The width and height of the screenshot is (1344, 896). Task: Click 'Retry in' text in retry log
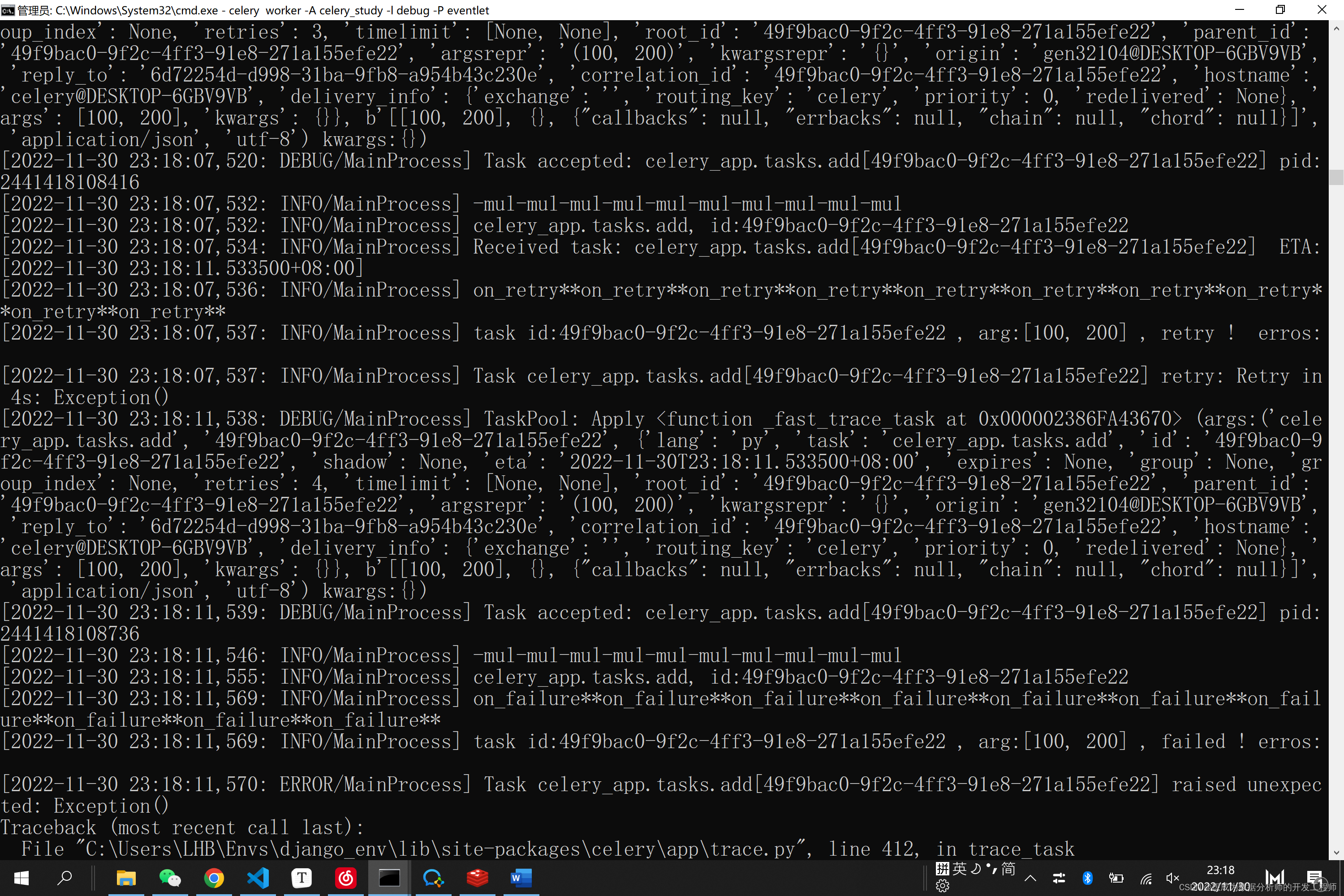[1279, 376]
